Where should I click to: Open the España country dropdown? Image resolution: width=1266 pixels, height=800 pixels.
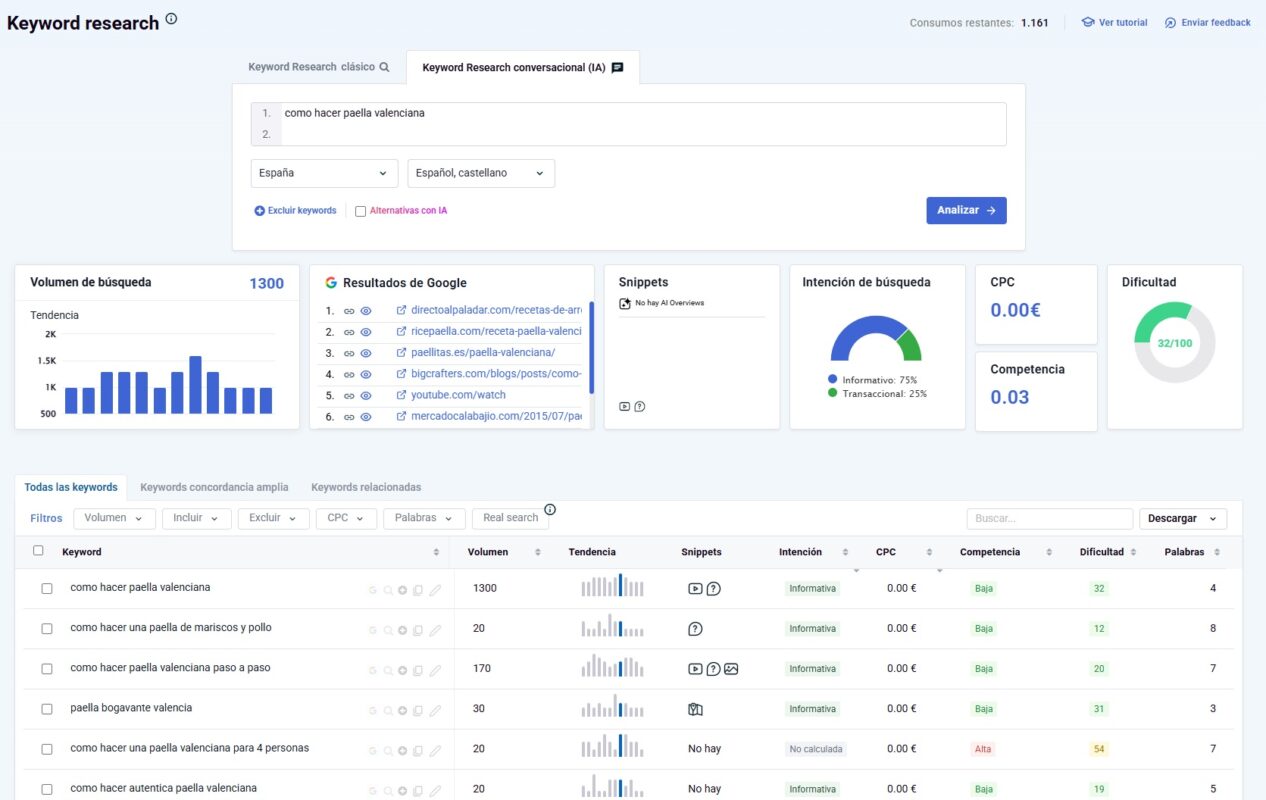[x=324, y=173]
